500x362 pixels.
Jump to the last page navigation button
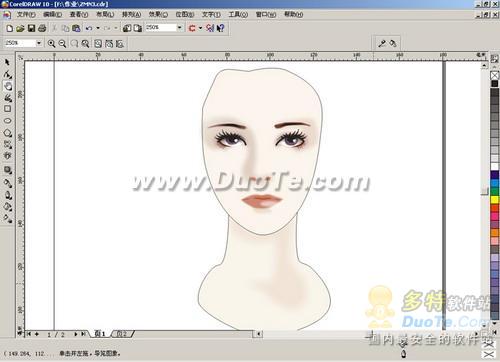[83, 334]
